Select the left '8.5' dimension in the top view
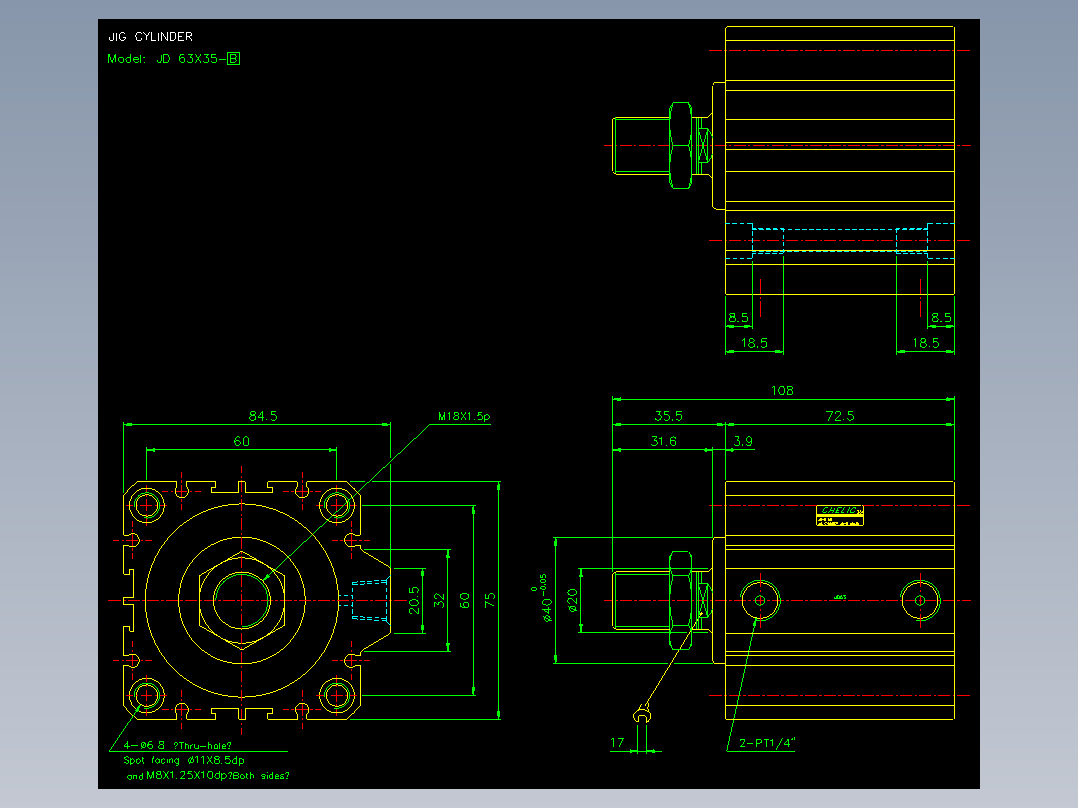This screenshot has width=1078, height=808. [738, 317]
